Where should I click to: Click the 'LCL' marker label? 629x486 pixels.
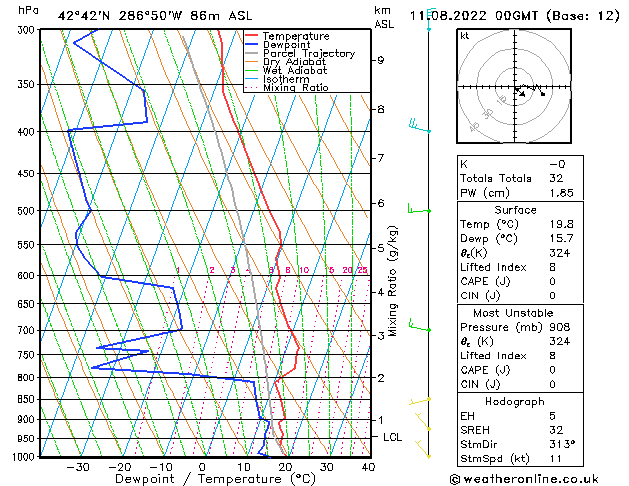click(392, 437)
